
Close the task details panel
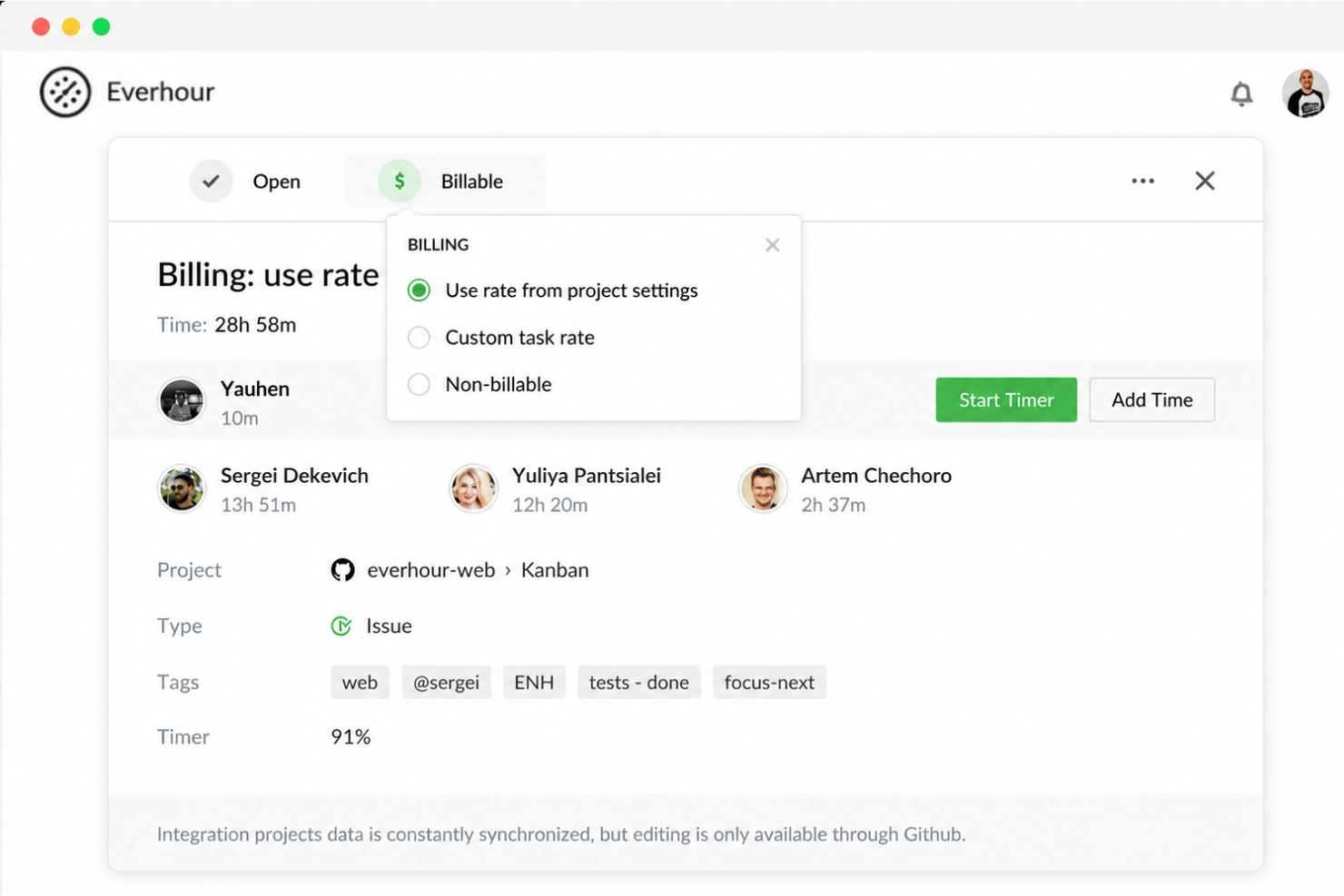point(1205,181)
